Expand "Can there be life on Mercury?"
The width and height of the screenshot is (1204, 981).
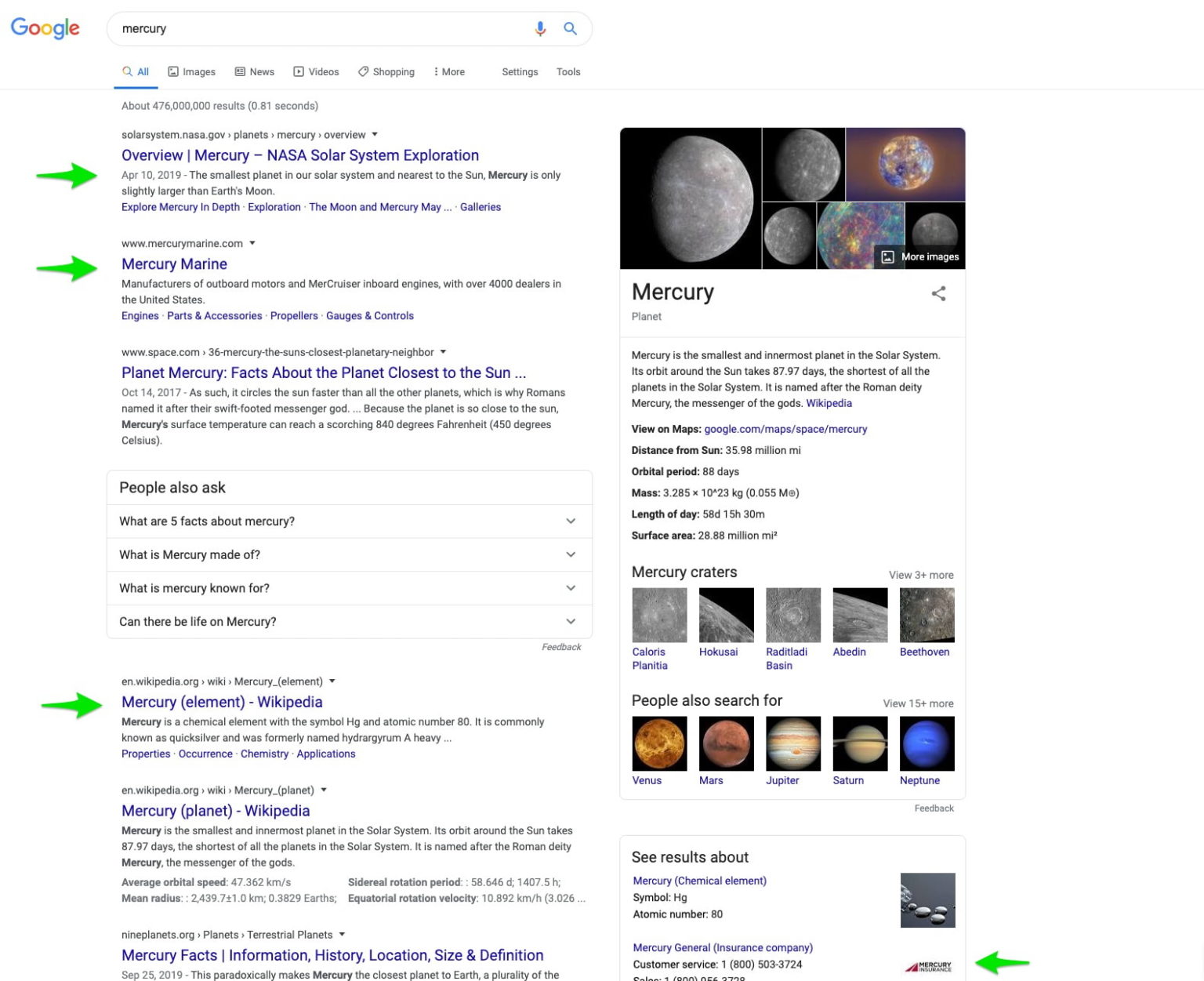coord(571,621)
